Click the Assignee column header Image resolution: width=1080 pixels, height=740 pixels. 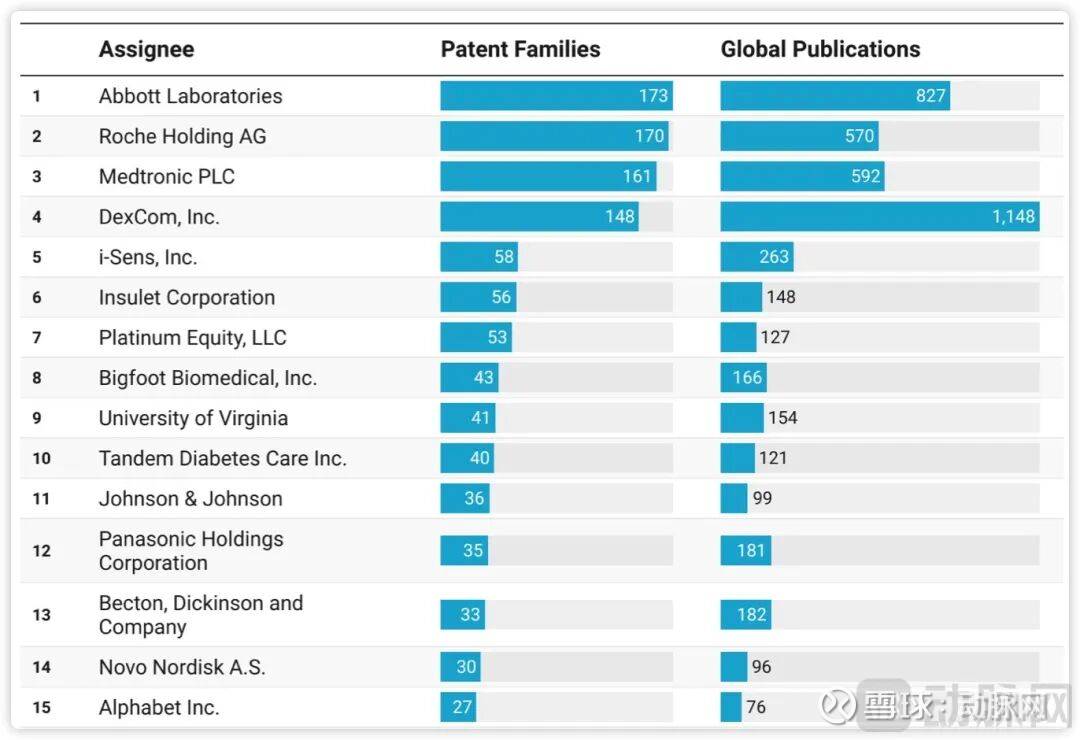[x=146, y=49]
